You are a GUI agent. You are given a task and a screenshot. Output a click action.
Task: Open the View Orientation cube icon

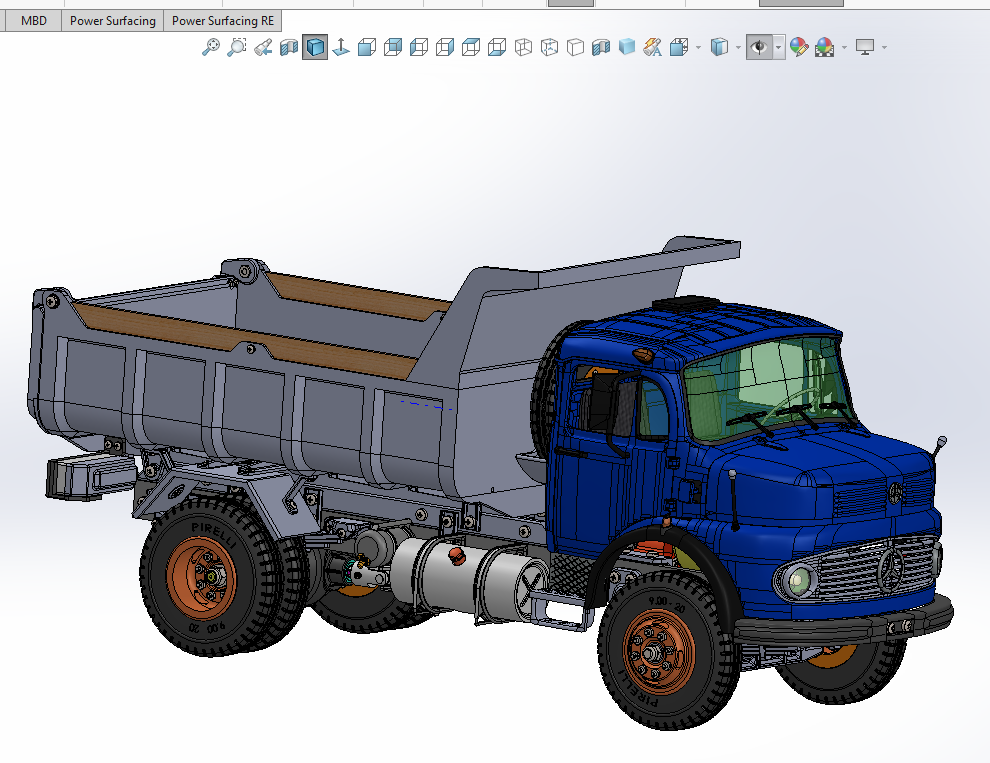pyautogui.click(x=679, y=47)
